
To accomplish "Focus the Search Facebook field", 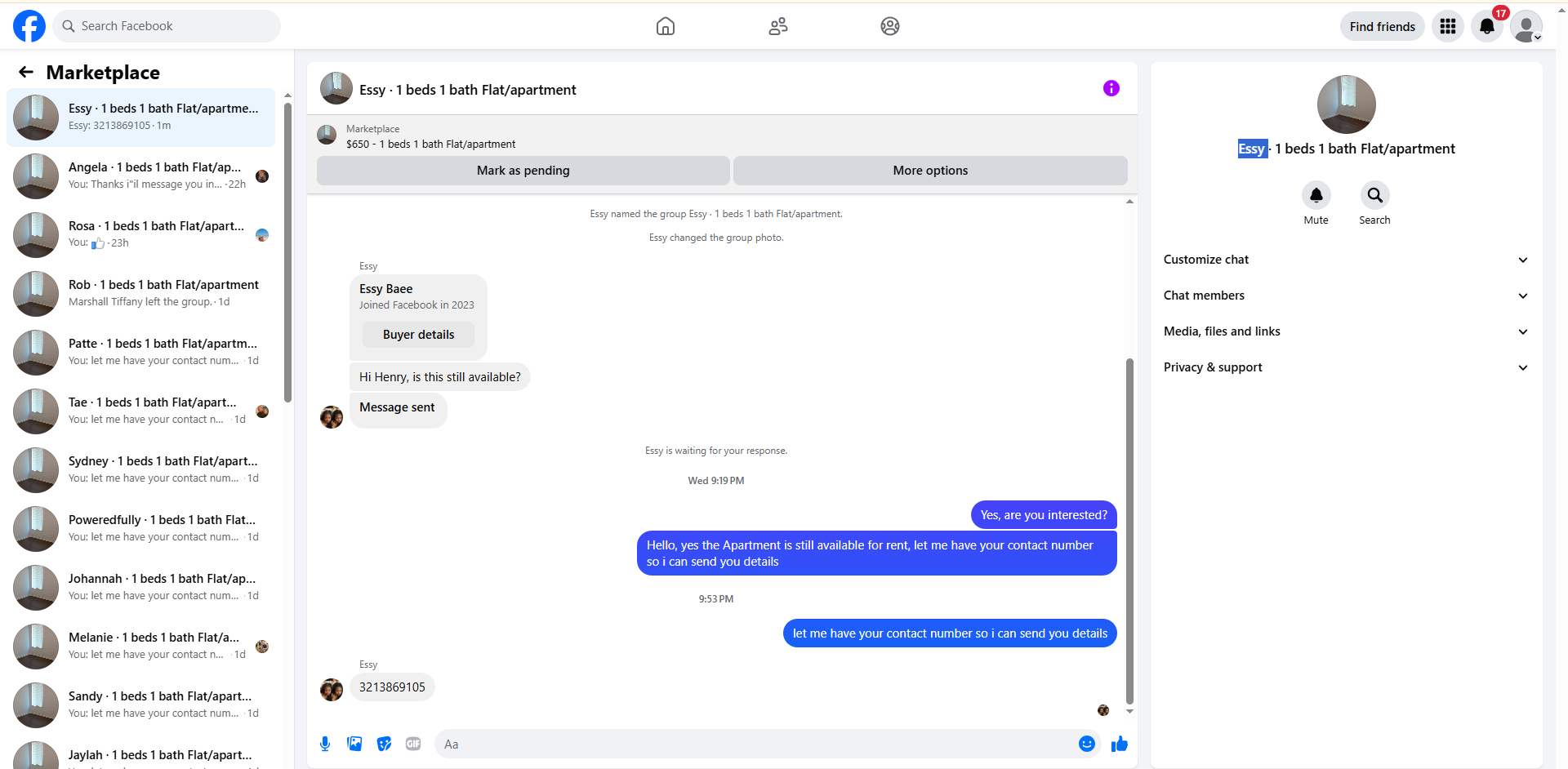I will point(167,26).
